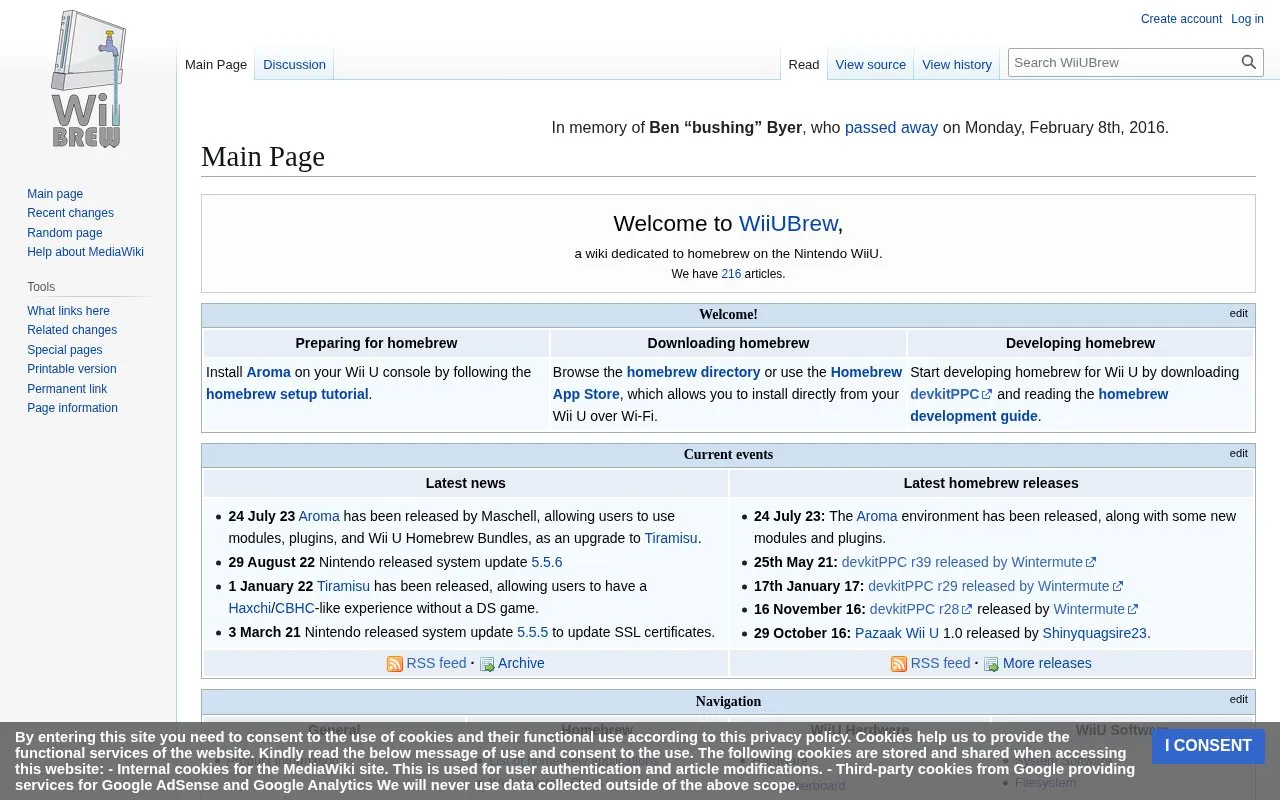Edit the Welcome! section
The width and height of the screenshot is (1280, 800).
[x=1238, y=313]
